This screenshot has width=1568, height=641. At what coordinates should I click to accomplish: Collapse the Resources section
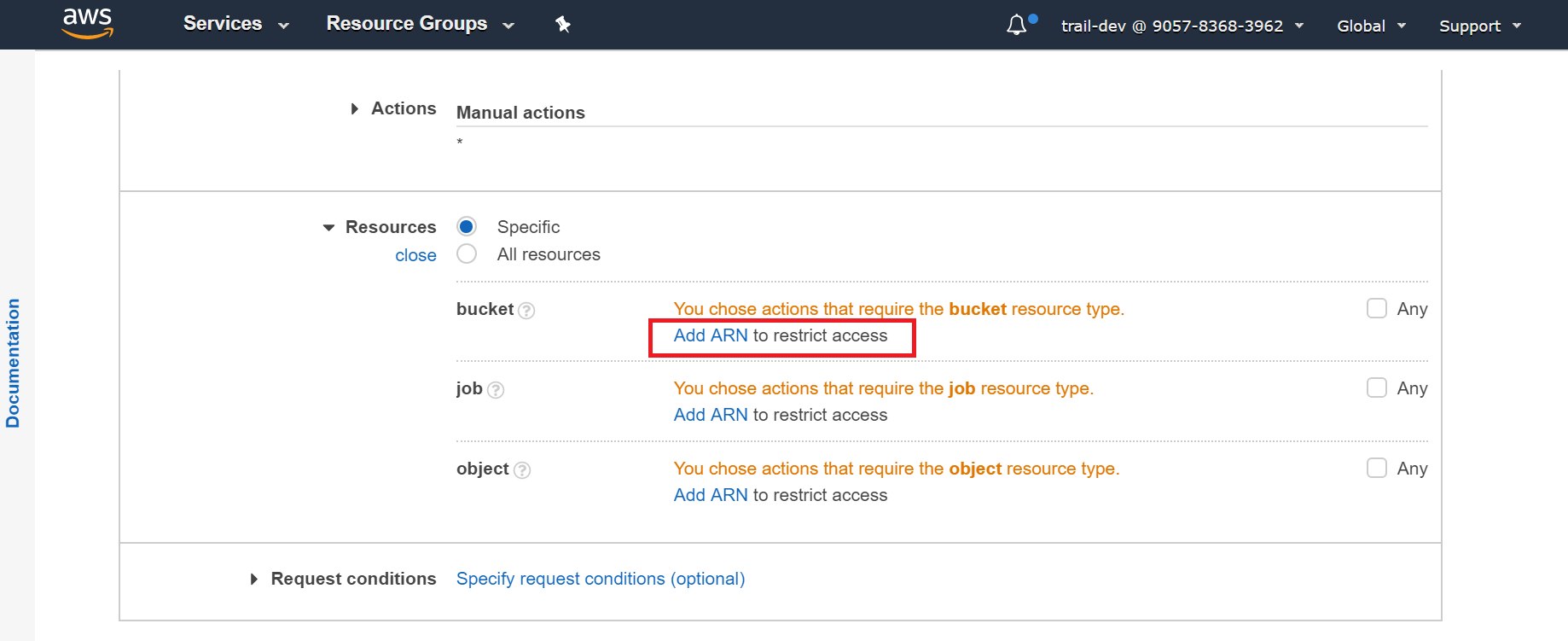329,228
